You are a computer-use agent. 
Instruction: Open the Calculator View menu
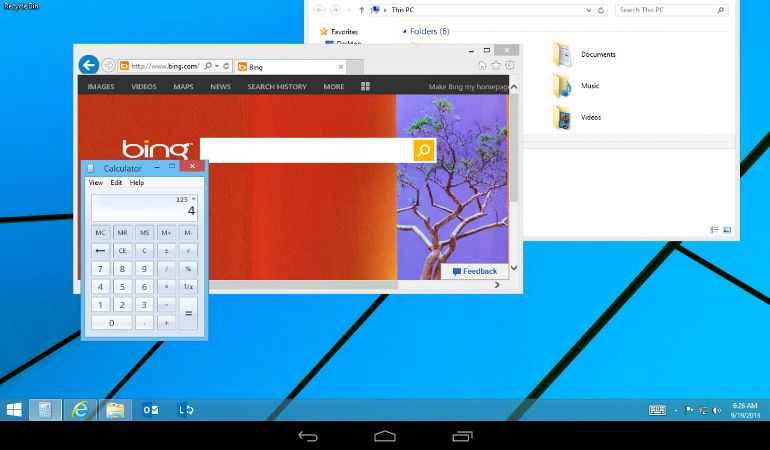click(x=96, y=183)
